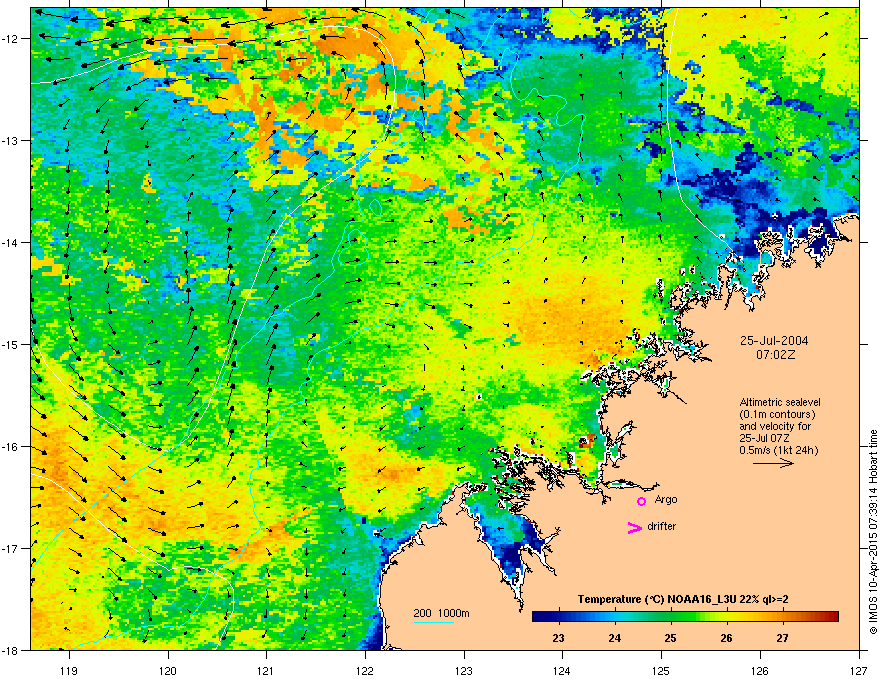Click the temperature color bar legend
The image size is (880, 680).
pyautogui.click(x=685, y=616)
